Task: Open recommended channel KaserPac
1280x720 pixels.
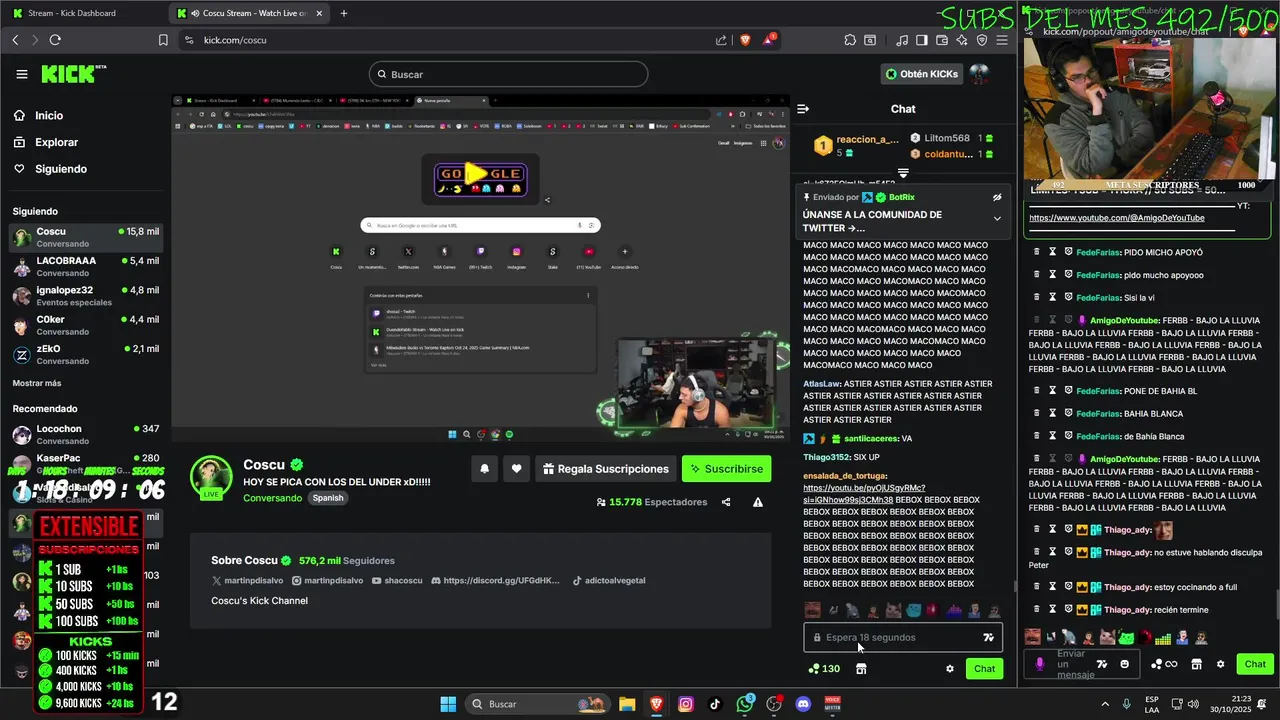Action: point(85,463)
